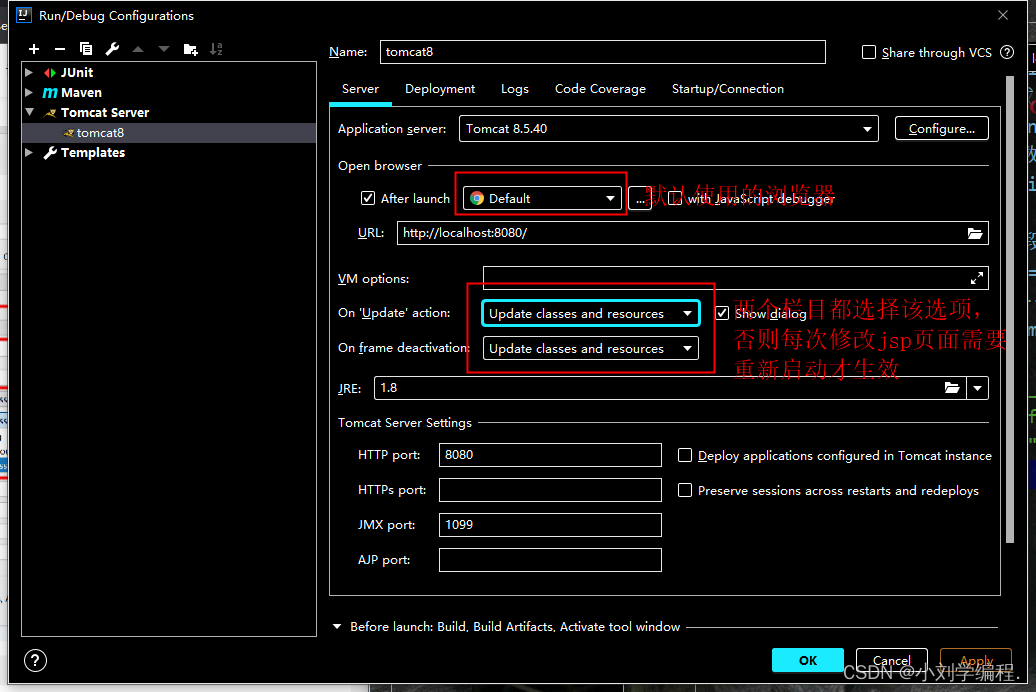Click the Apply button
This screenshot has width=1036, height=692.
976,660
